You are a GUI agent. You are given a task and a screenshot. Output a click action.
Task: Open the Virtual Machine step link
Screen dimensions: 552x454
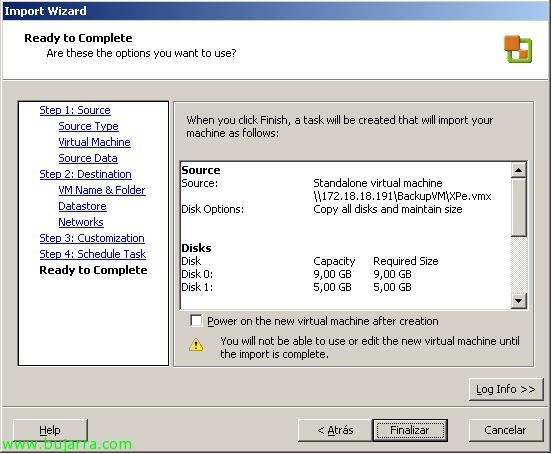[94, 142]
